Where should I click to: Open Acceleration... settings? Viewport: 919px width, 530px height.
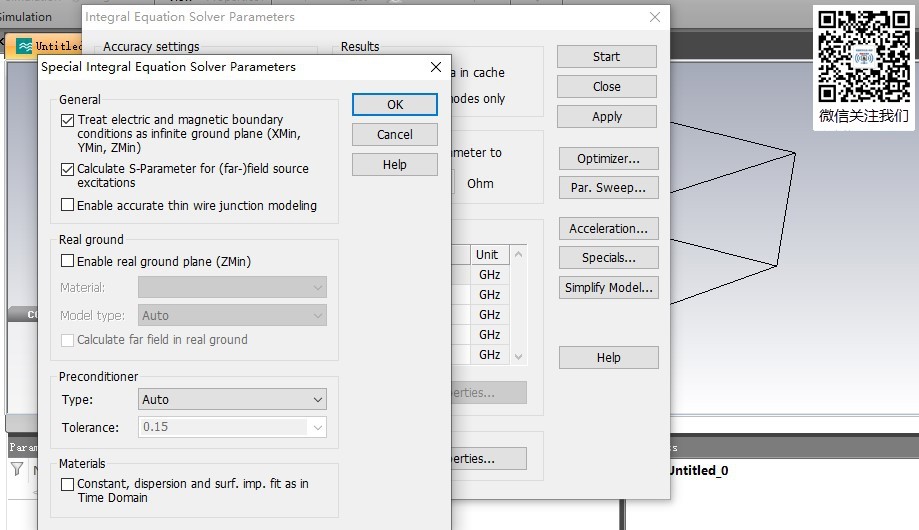(608, 229)
